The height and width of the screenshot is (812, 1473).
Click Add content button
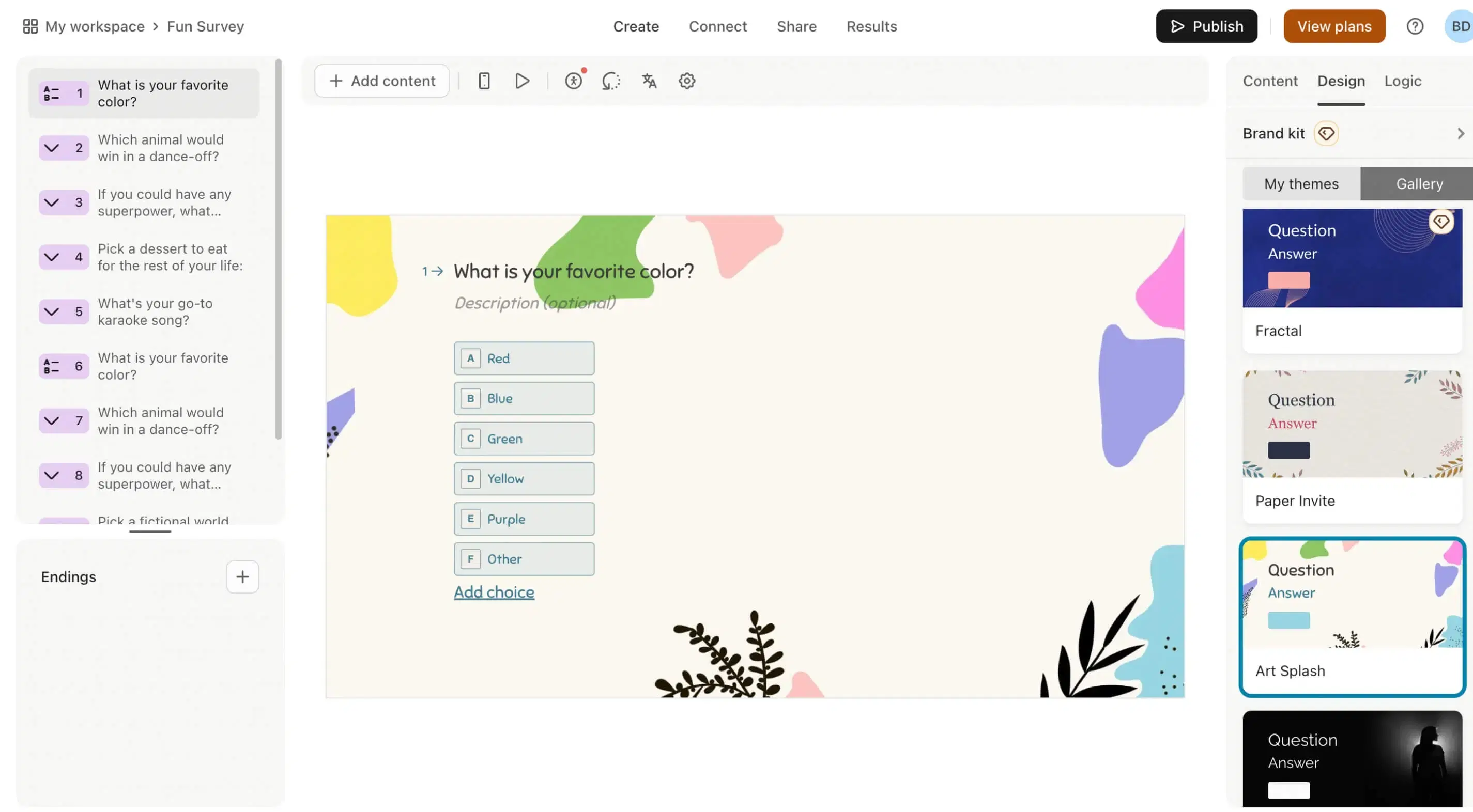click(x=382, y=81)
